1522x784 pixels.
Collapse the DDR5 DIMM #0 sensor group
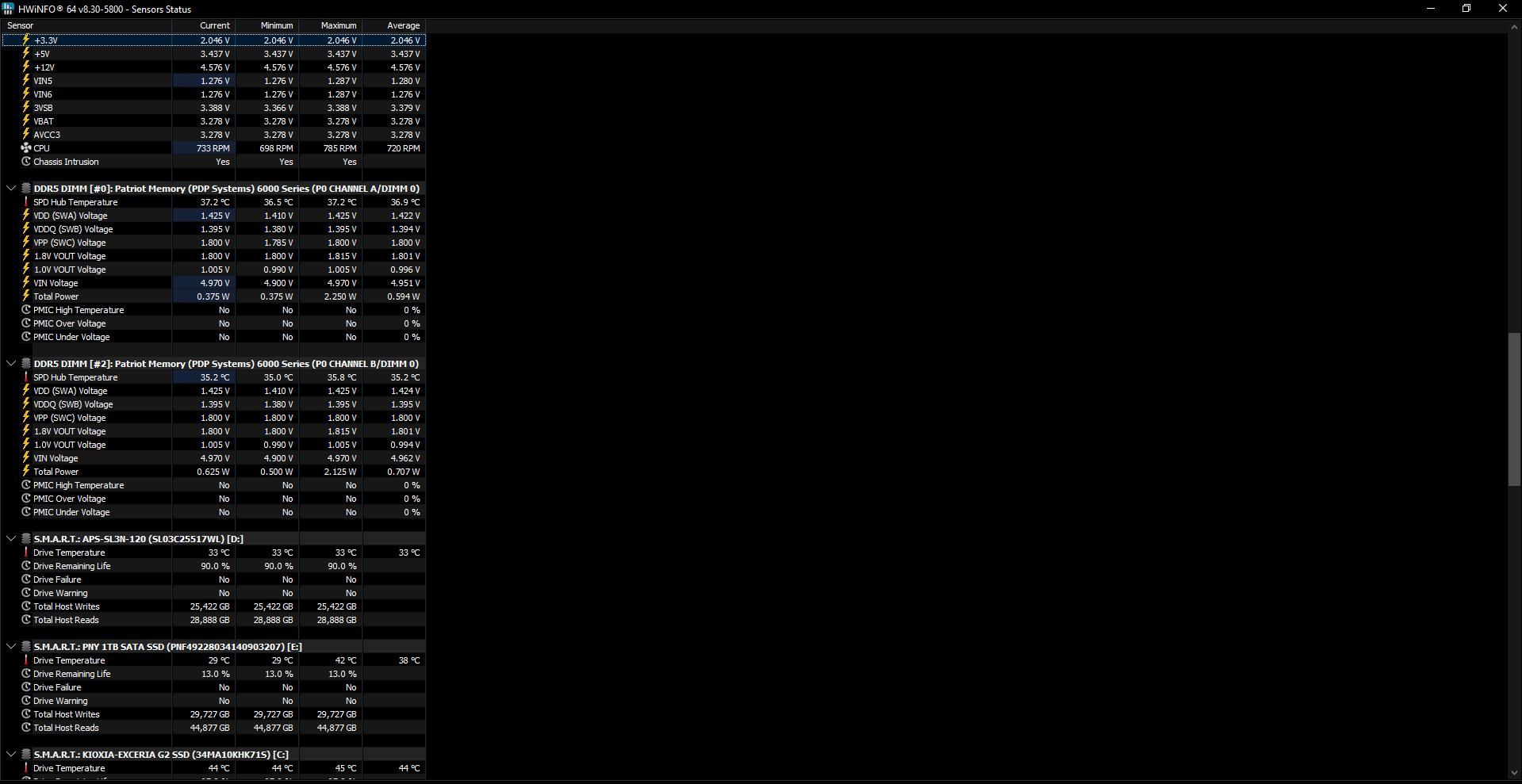pyautogui.click(x=11, y=189)
